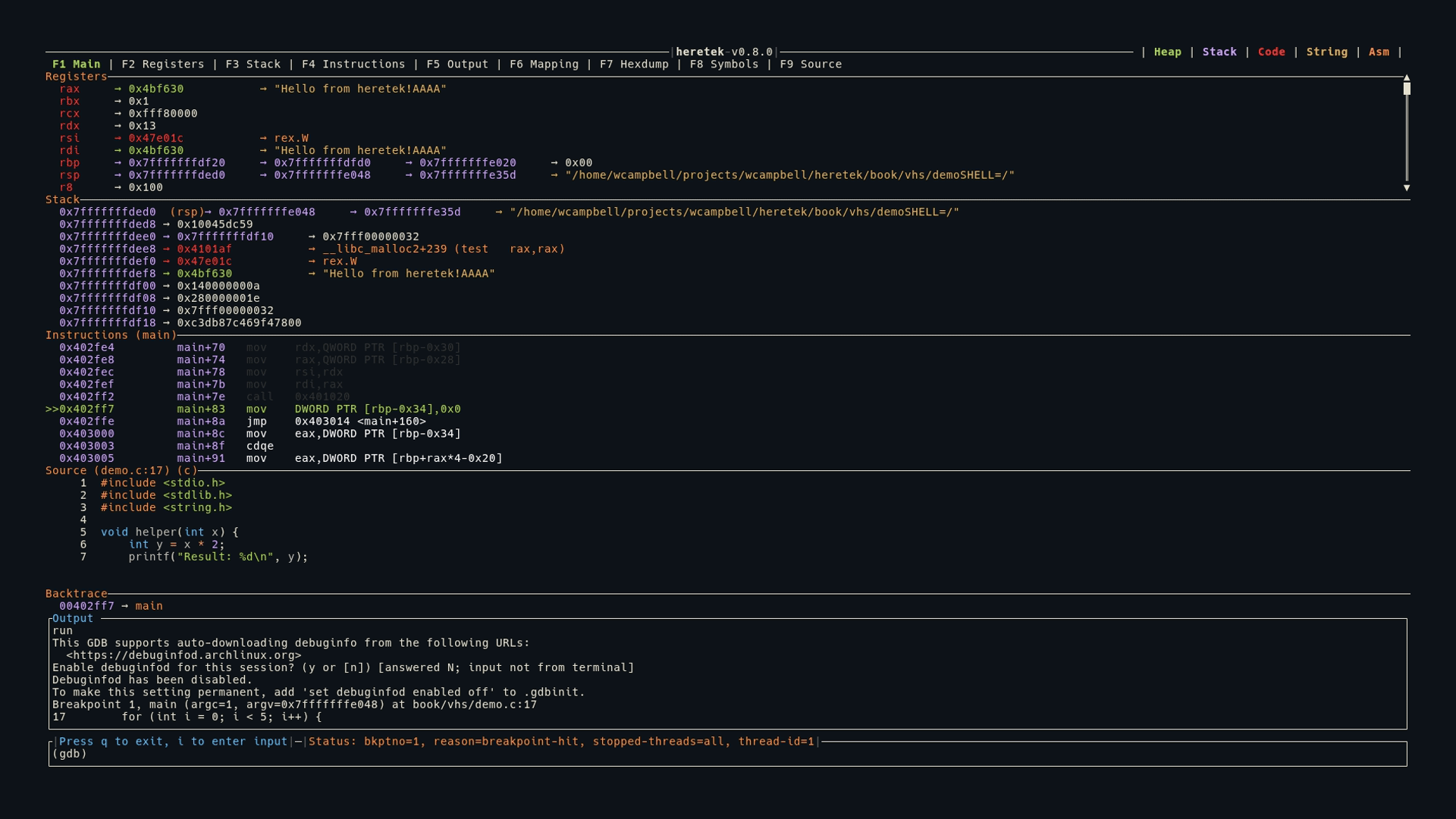The width and height of the screenshot is (1456, 819).
Task: Open the F9 Source tab
Action: point(811,64)
